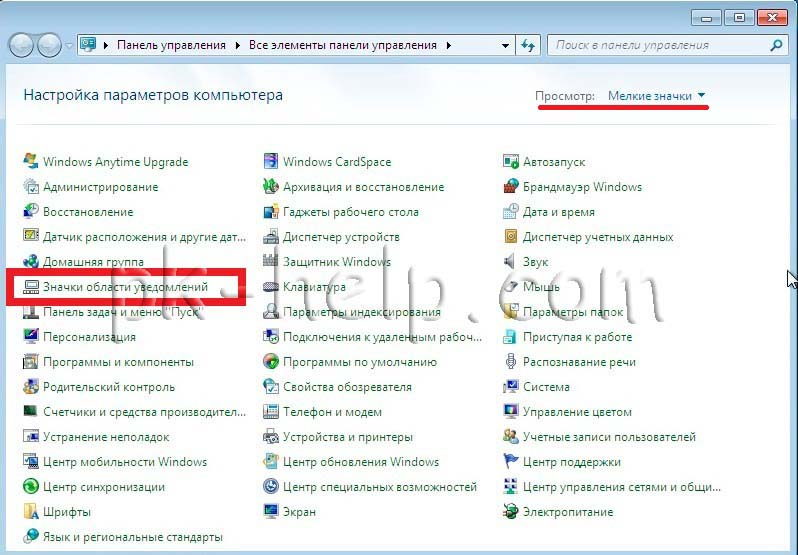Open the Управление цветом icon
The width and height of the screenshot is (798, 555).
click(510, 412)
